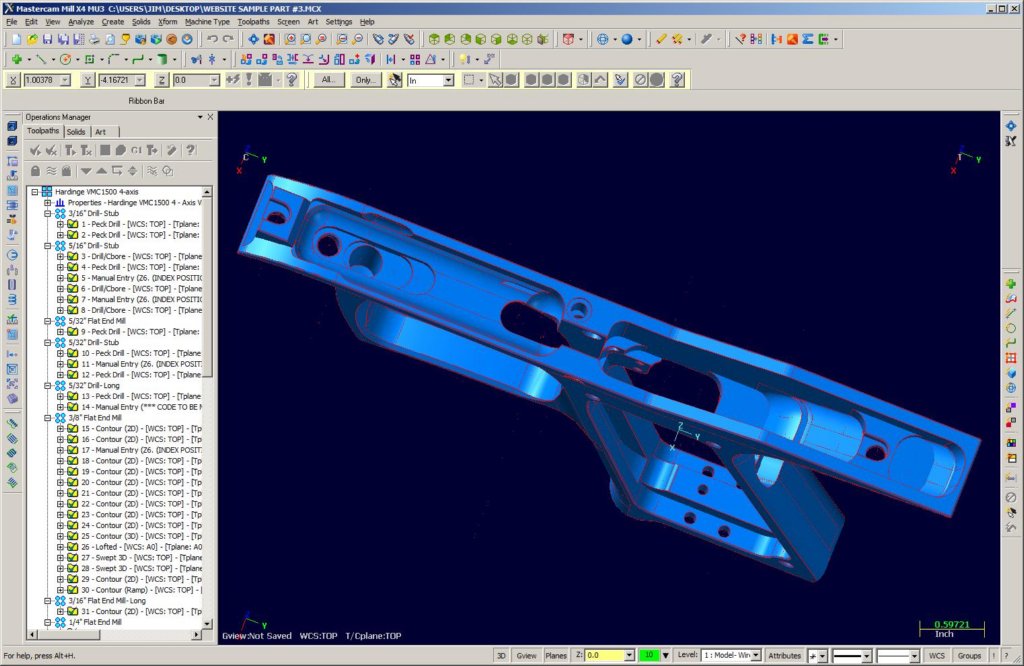The height and width of the screenshot is (666, 1024).
Task: Click the Redo arrow icon
Action: [227, 39]
